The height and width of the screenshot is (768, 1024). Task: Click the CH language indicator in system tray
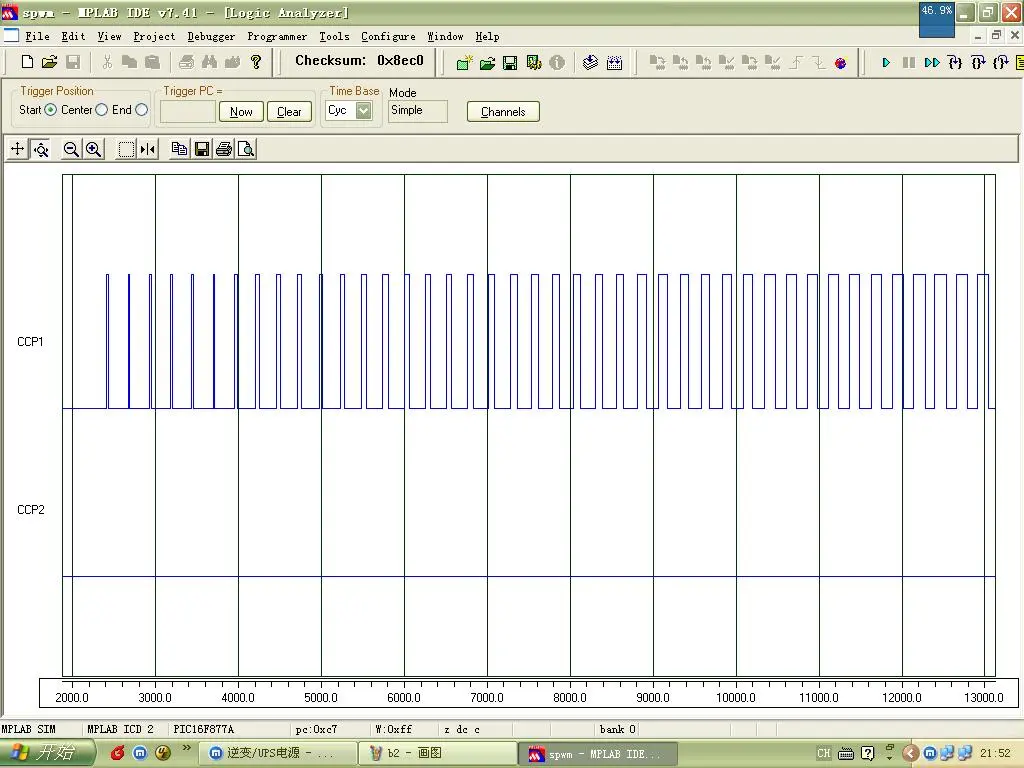(x=824, y=753)
